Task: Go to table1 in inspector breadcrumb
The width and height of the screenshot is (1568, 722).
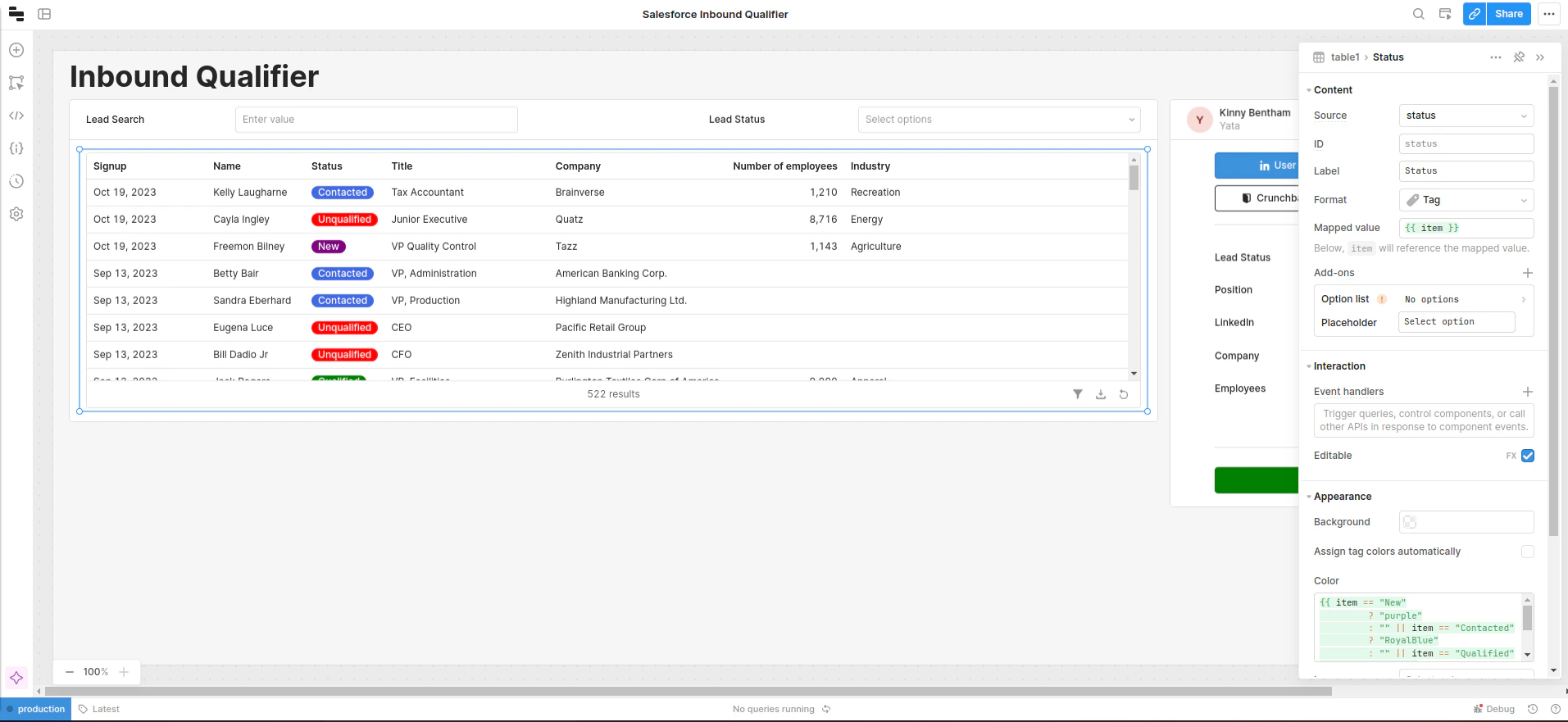Action: [1345, 57]
